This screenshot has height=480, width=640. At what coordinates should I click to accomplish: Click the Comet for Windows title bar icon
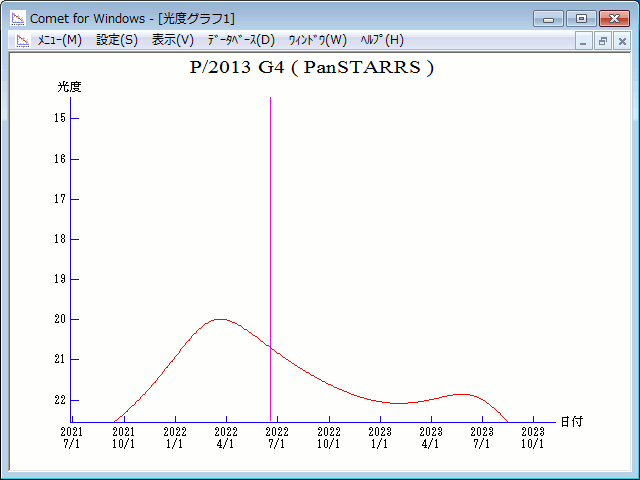click(x=17, y=17)
